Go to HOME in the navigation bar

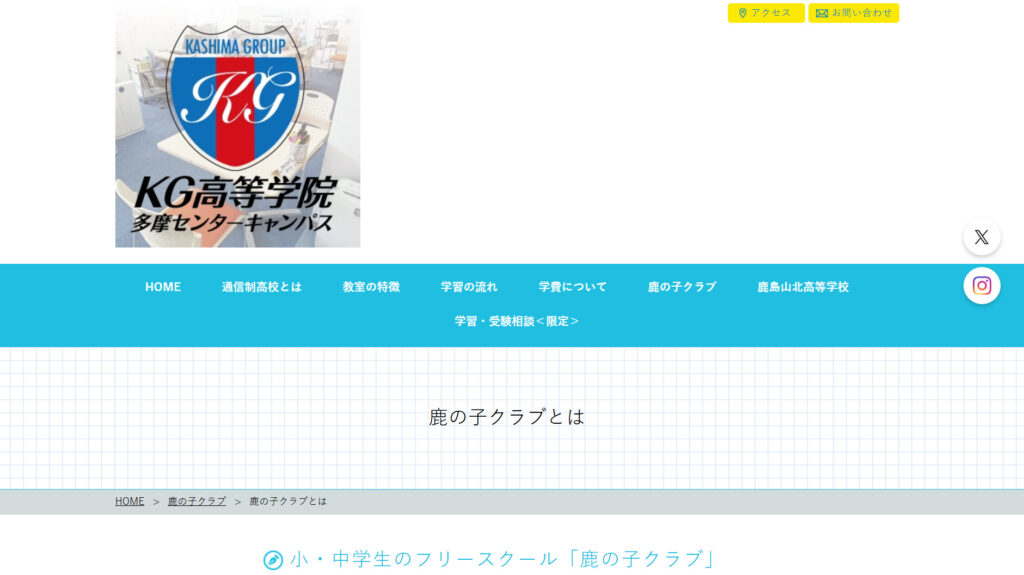[x=163, y=287]
